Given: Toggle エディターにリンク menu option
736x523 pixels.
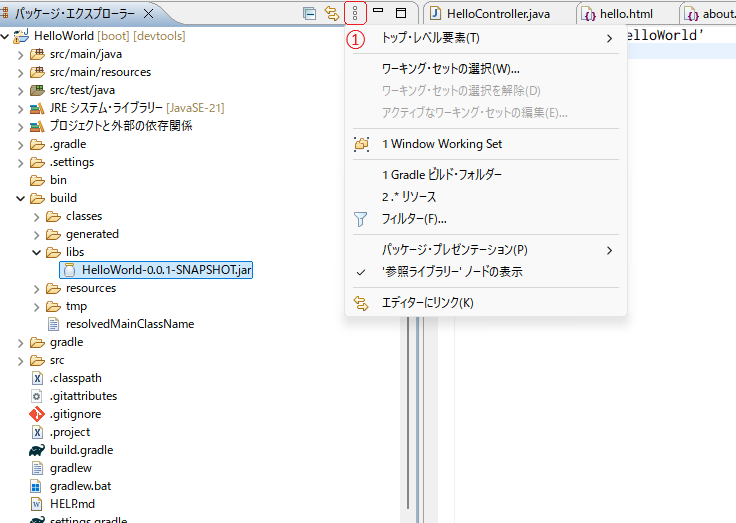Looking at the screenshot, I should [427, 303].
